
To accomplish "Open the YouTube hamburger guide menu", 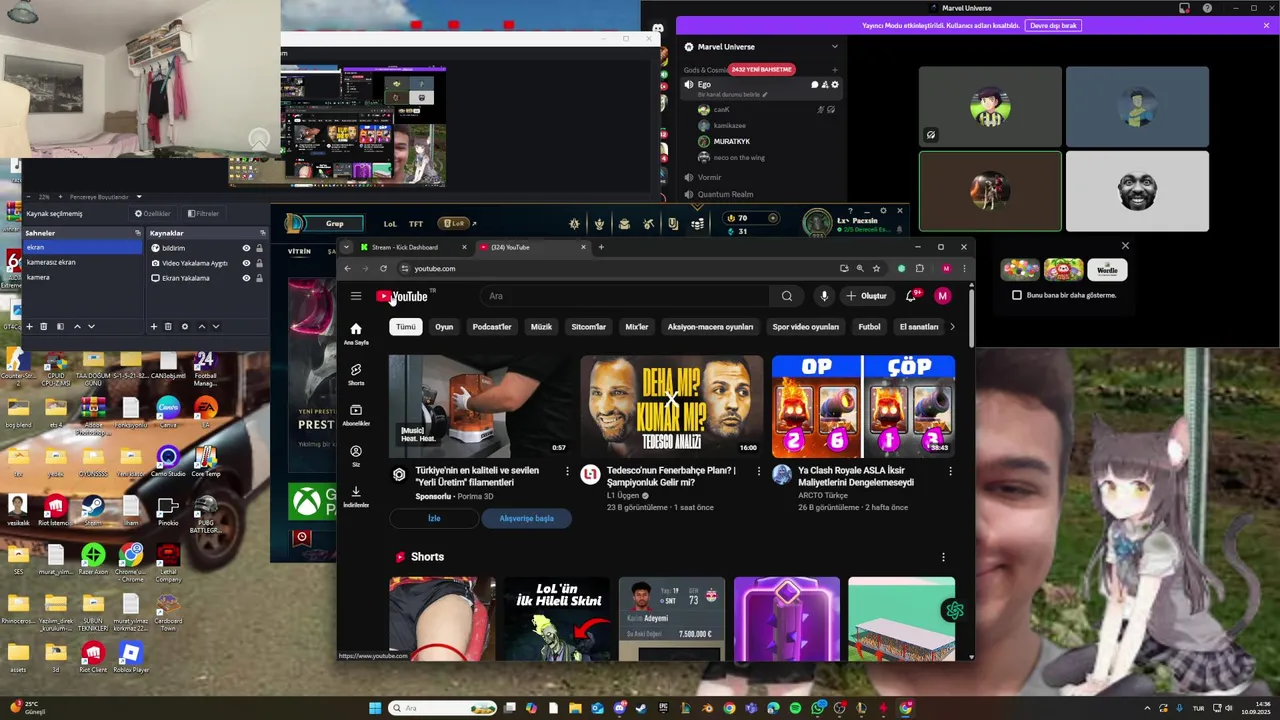I will (x=356, y=296).
